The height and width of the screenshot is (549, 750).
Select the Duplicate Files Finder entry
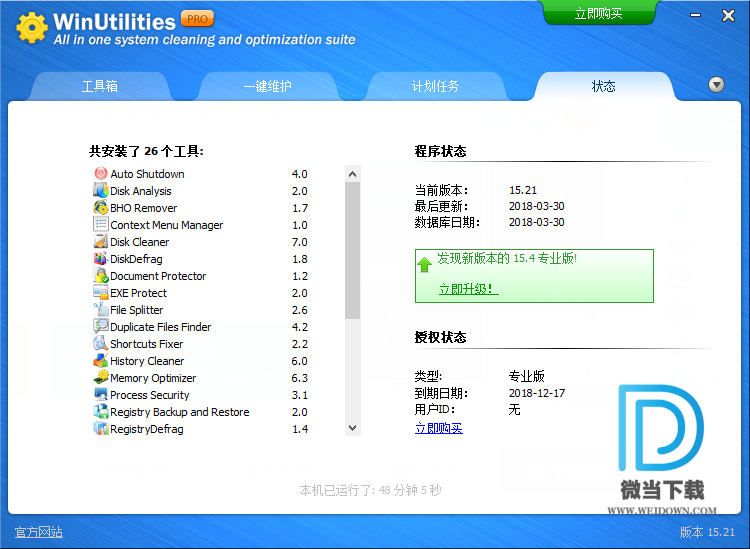[201, 327]
